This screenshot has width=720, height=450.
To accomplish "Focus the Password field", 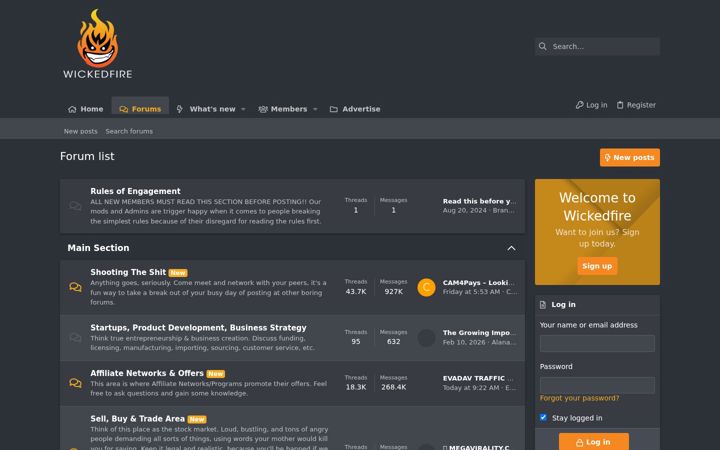I will coord(597,385).
